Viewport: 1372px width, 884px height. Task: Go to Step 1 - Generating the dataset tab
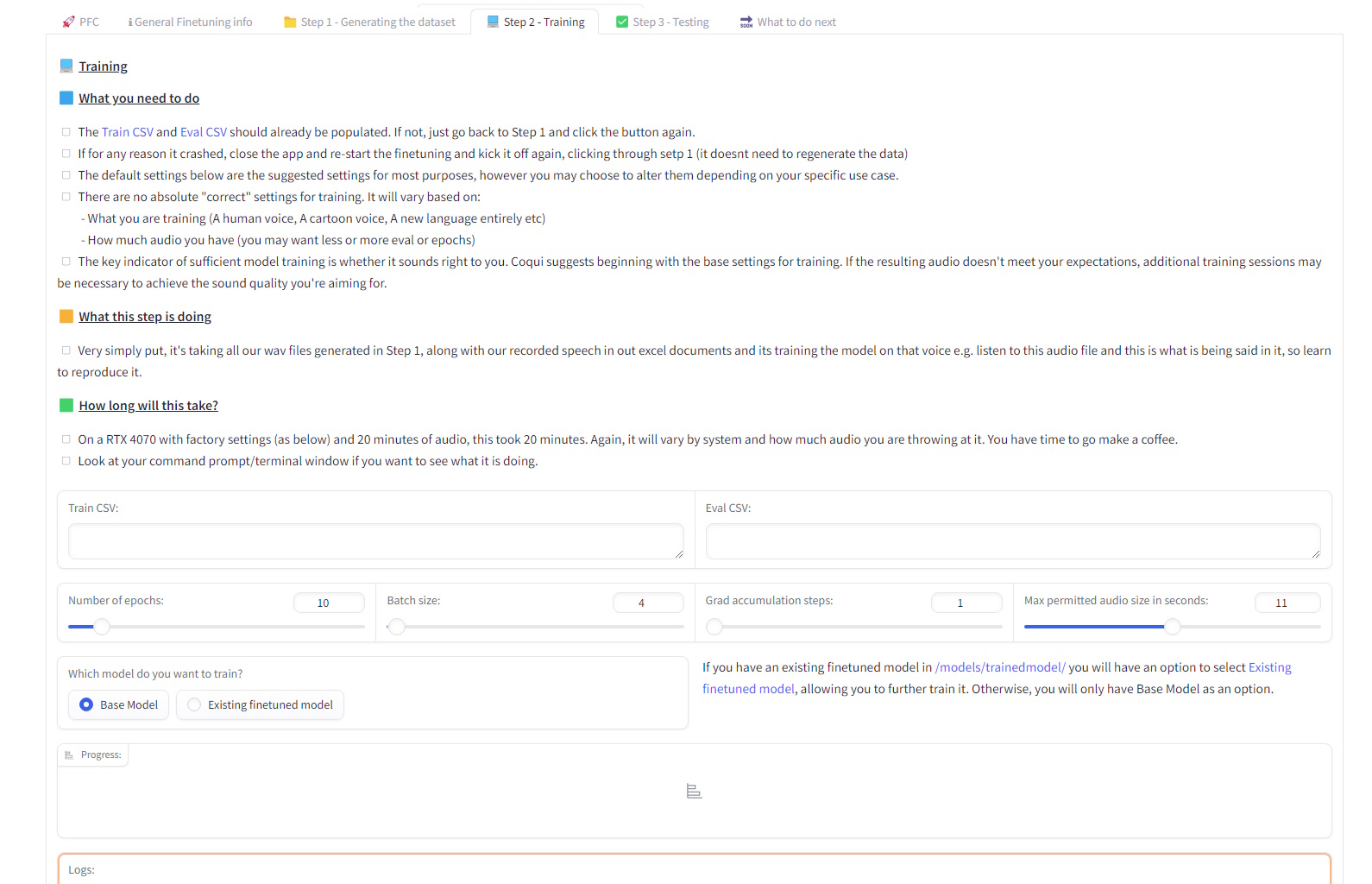tap(369, 22)
